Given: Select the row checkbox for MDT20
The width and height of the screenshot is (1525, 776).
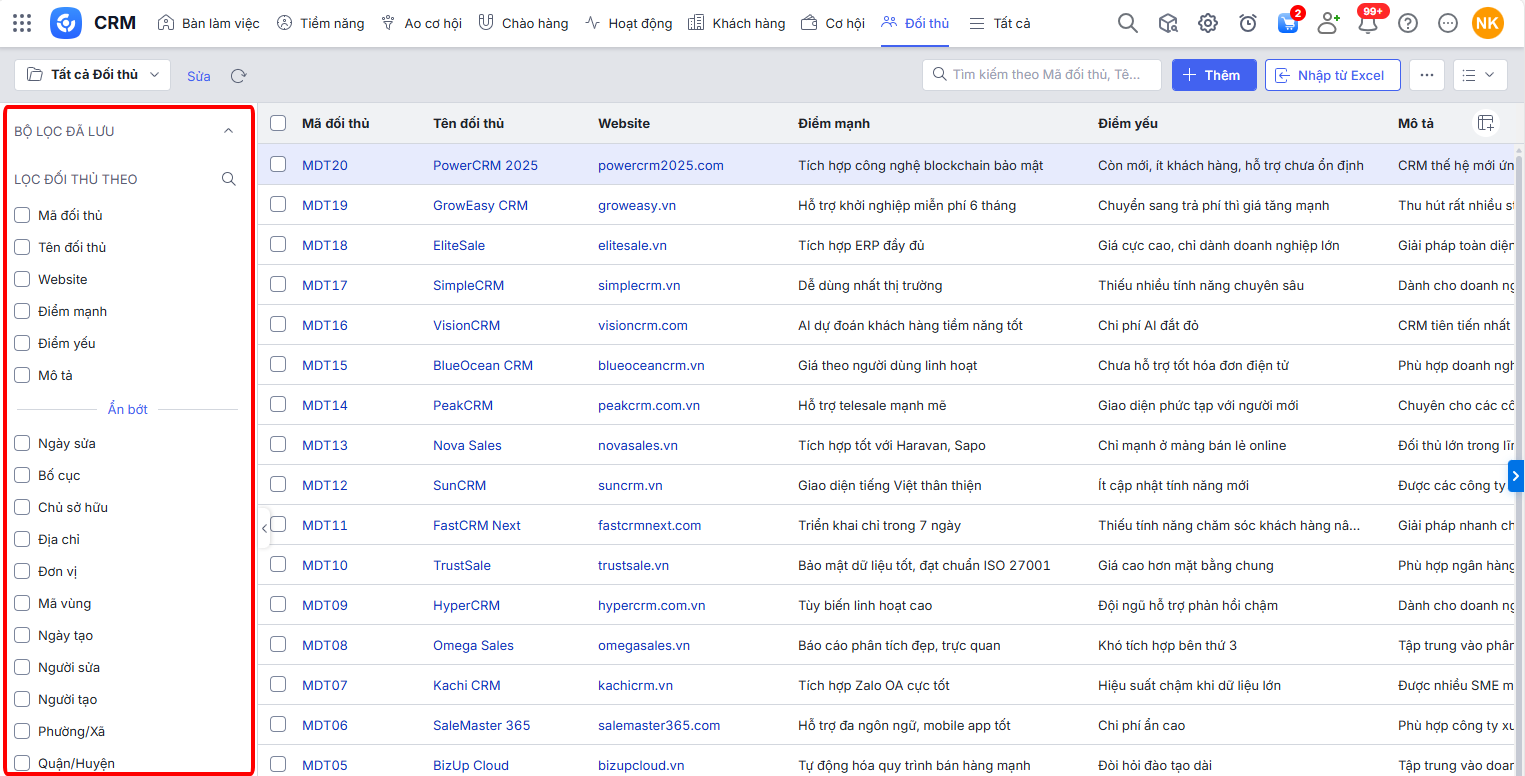Looking at the screenshot, I should tap(278, 165).
